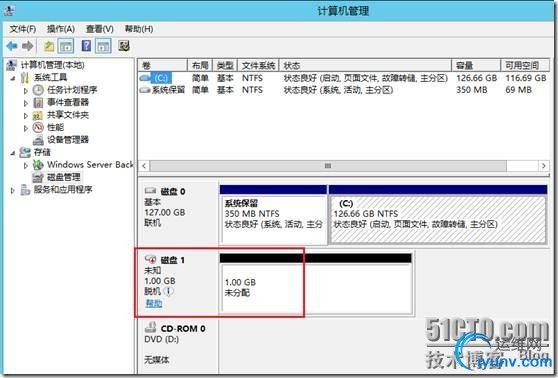The height and width of the screenshot is (378, 558).
Task: Expand the 事件查看器 node
Action: [x=26, y=103]
